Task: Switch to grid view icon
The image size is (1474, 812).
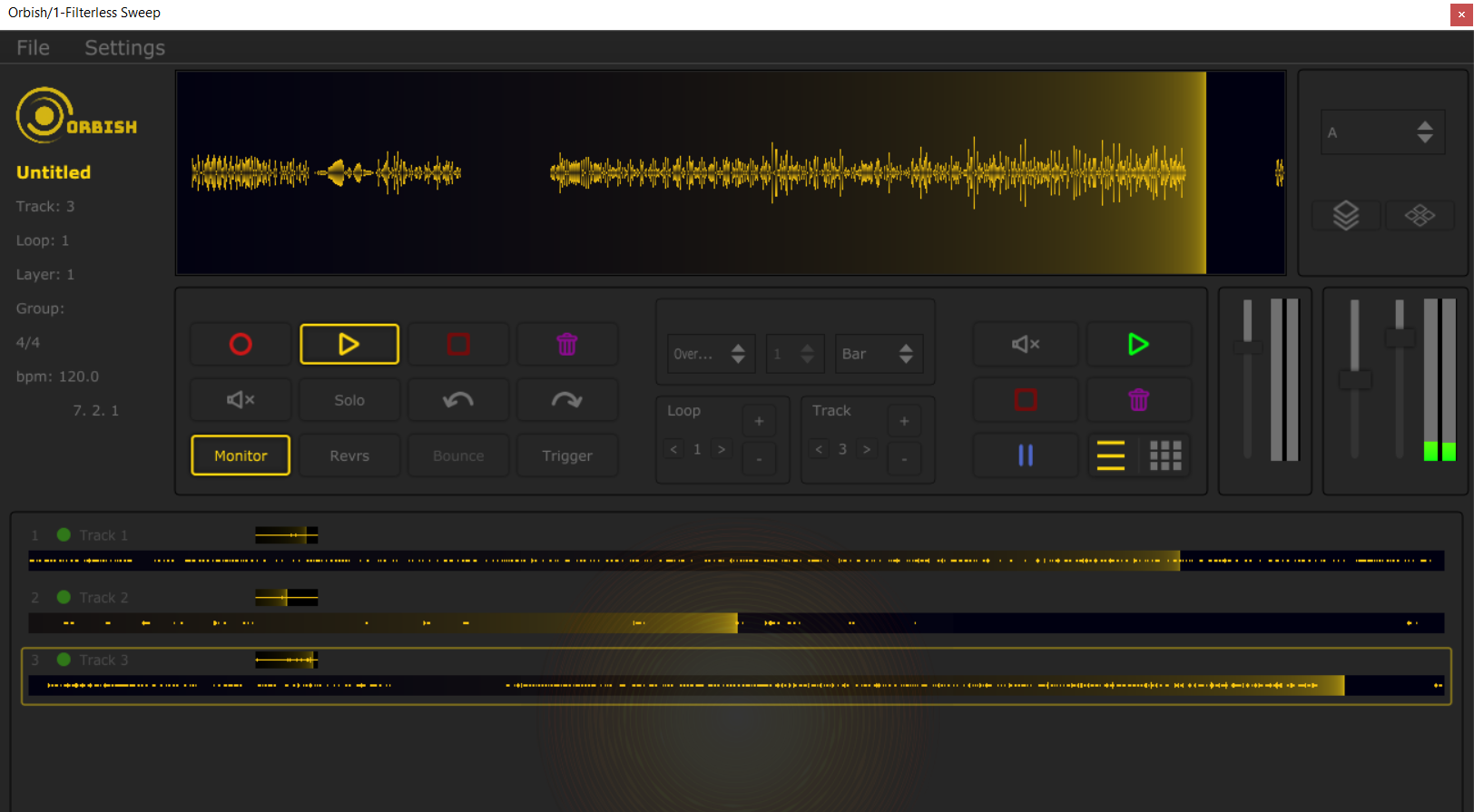Action: pyautogui.click(x=1165, y=455)
